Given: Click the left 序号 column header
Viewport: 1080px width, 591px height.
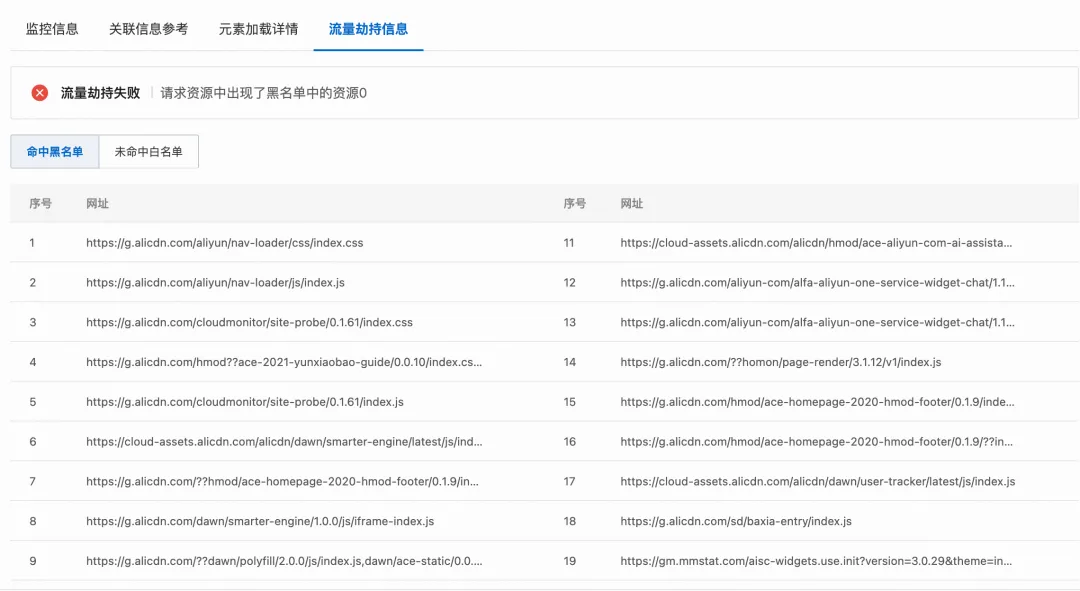Looking at the screenshot, I should 40,203.
